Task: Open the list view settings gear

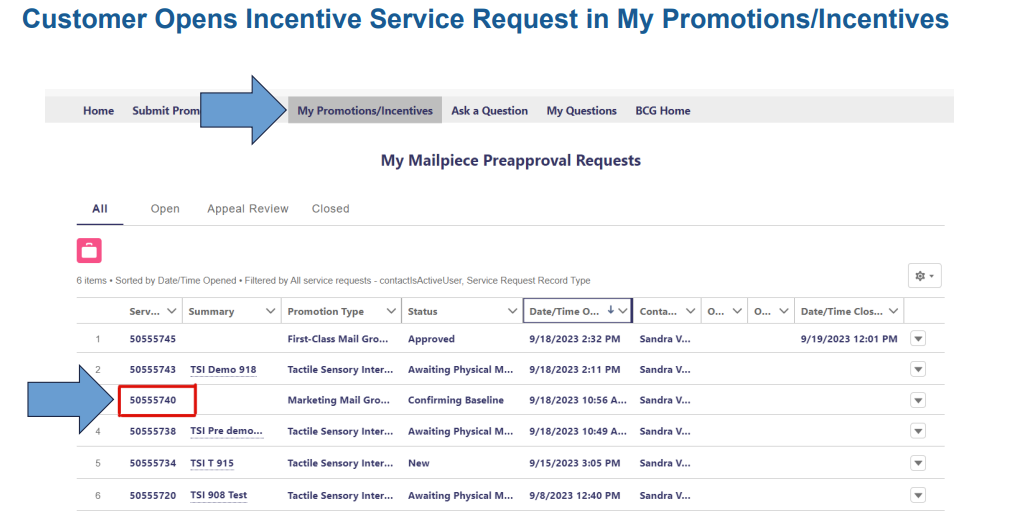Action: 923,276
